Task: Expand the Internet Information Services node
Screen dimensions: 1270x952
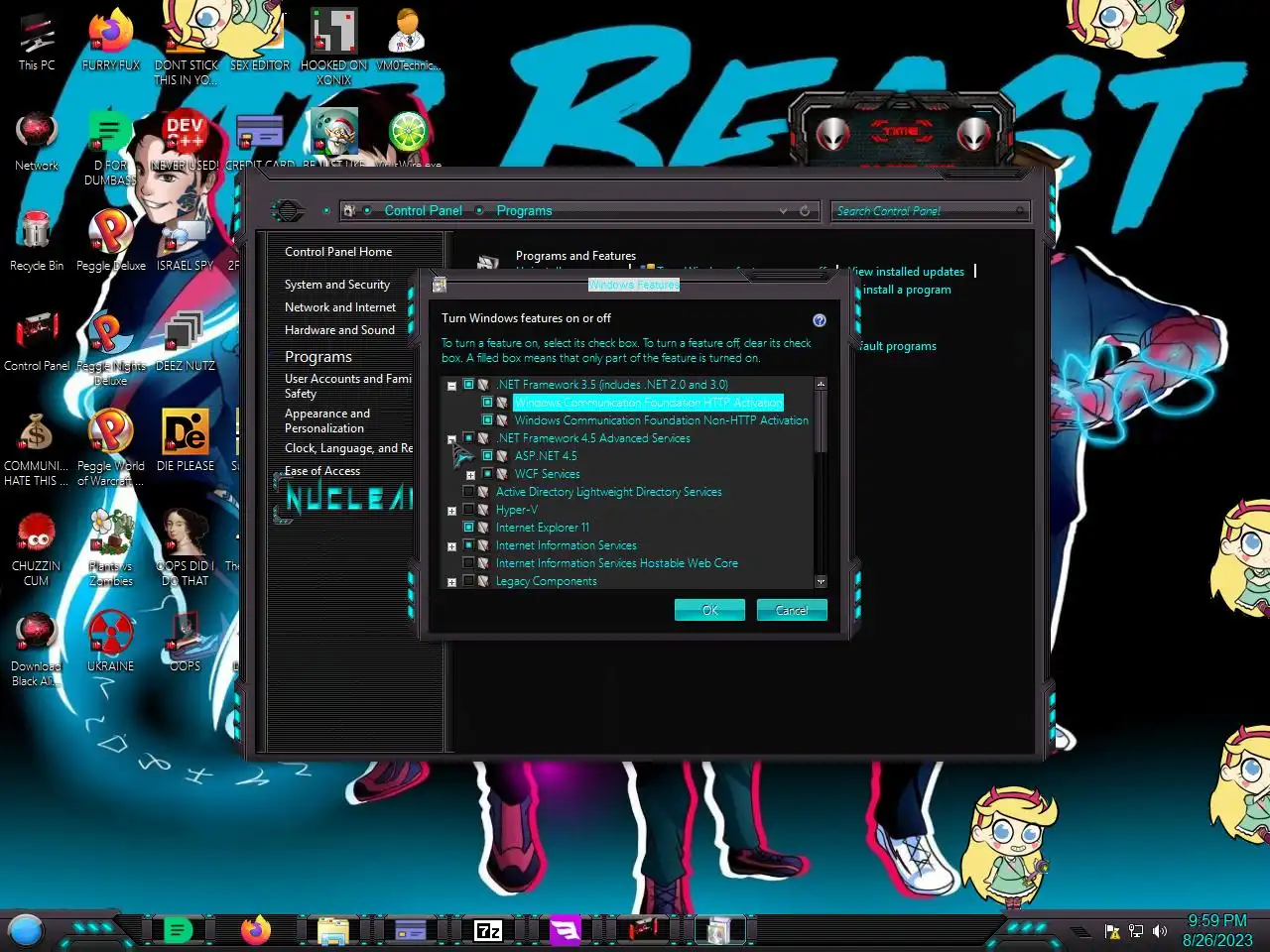Action: 451,546
